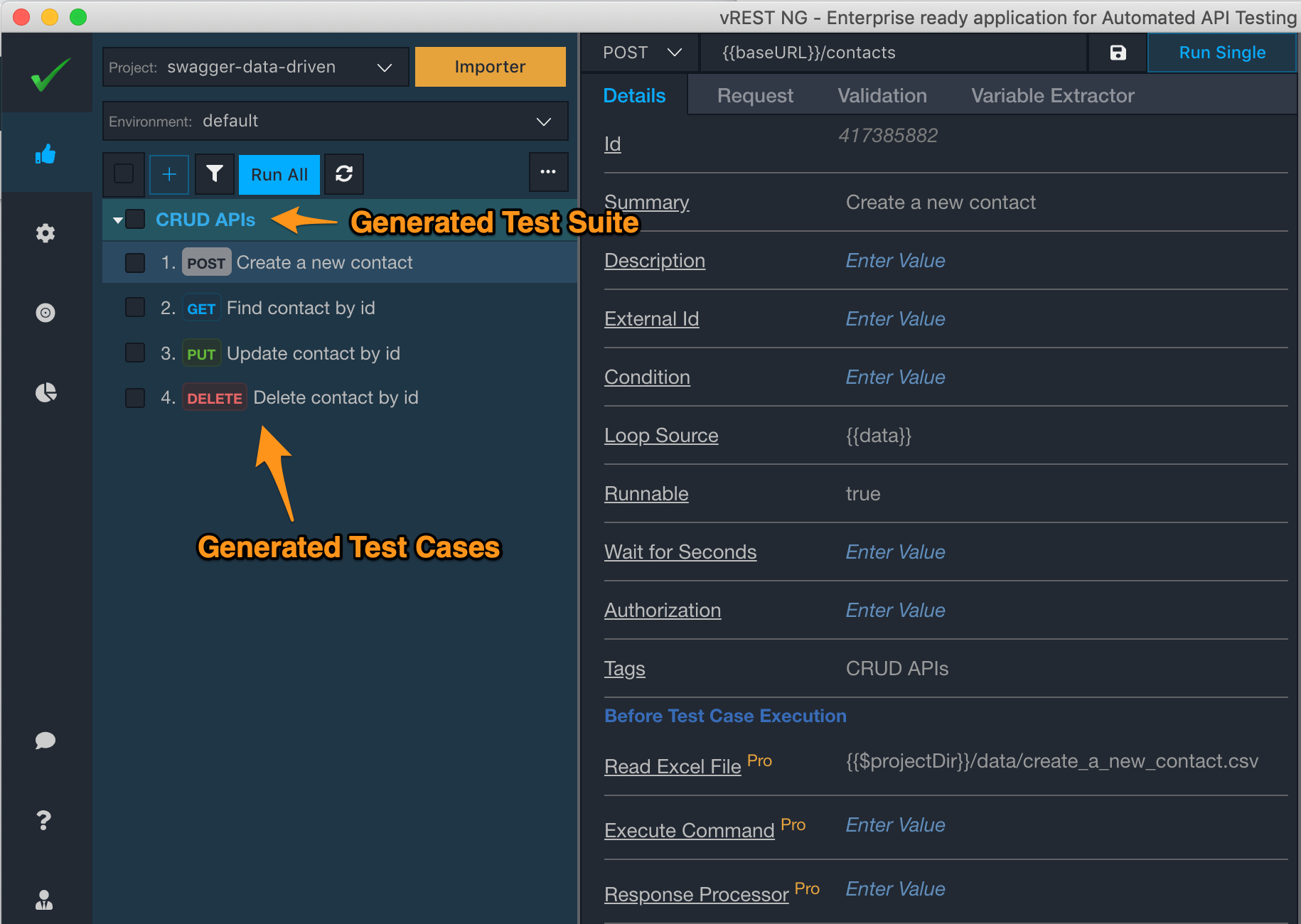Screen dimensions: 1301x924
Task: Click the save floppy disk icon
Action: pos(1118,53)
